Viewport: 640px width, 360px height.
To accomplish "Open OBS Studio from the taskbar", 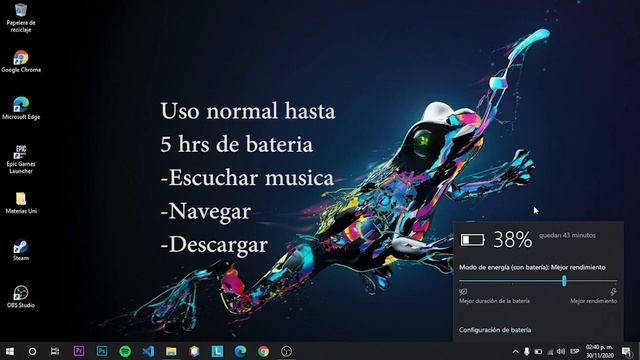I will [x=287, y=351].
